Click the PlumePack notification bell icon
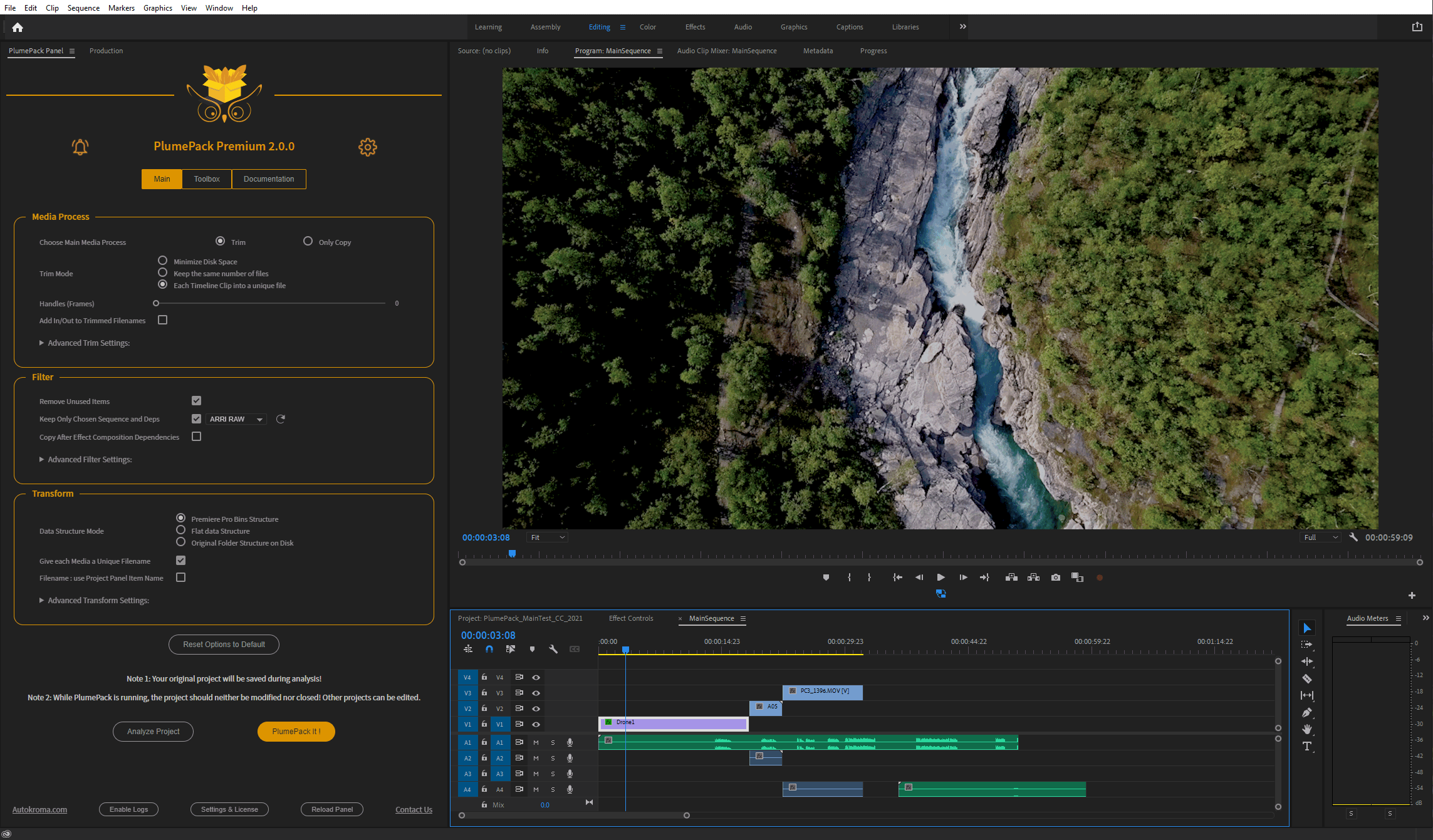Screen dimensions: 1433x840 pos(80,147)
